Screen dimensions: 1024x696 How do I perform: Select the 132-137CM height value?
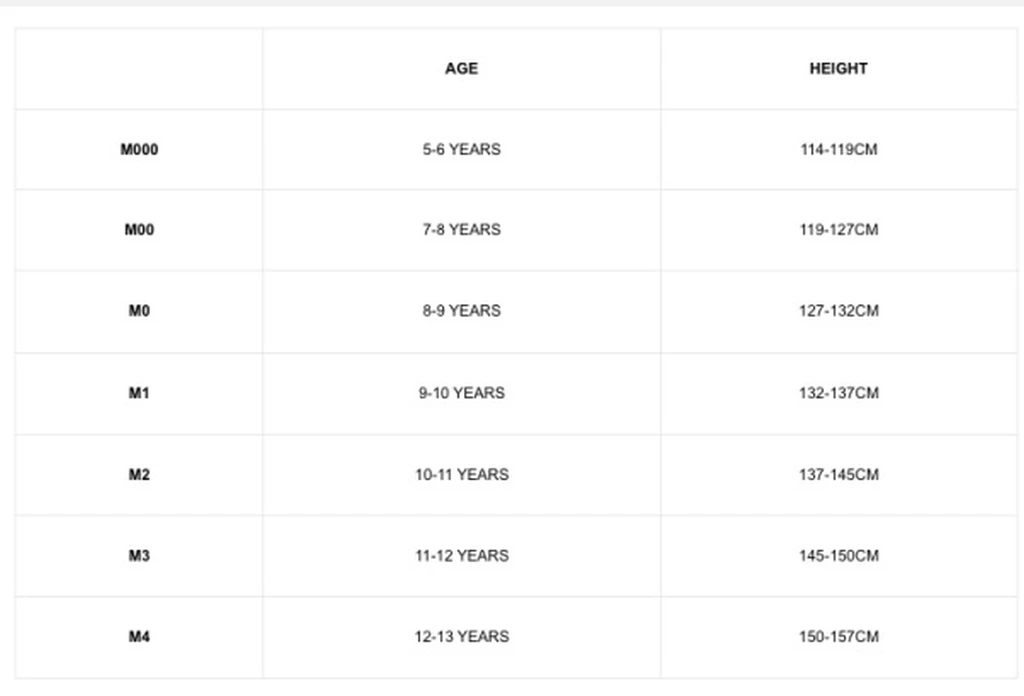(838, 393)
